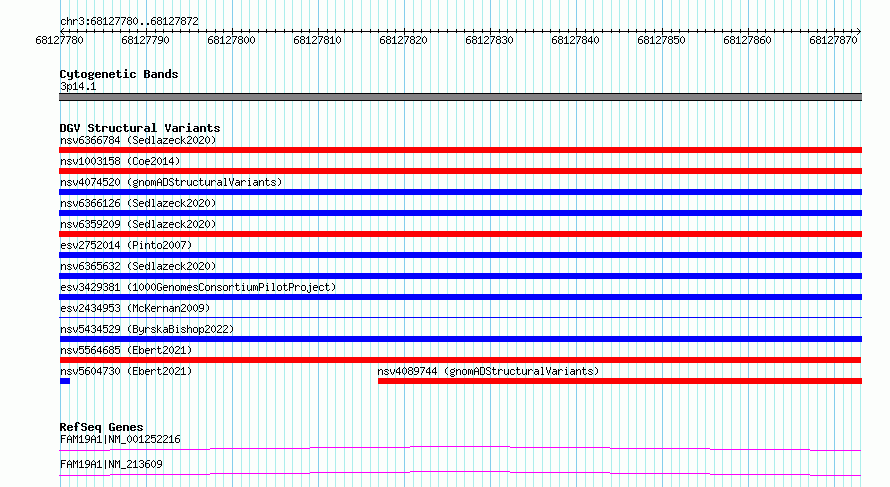Click ruler position 68127790
The height and width of the screenshot is (487, 890).
[x=145, y=40]
